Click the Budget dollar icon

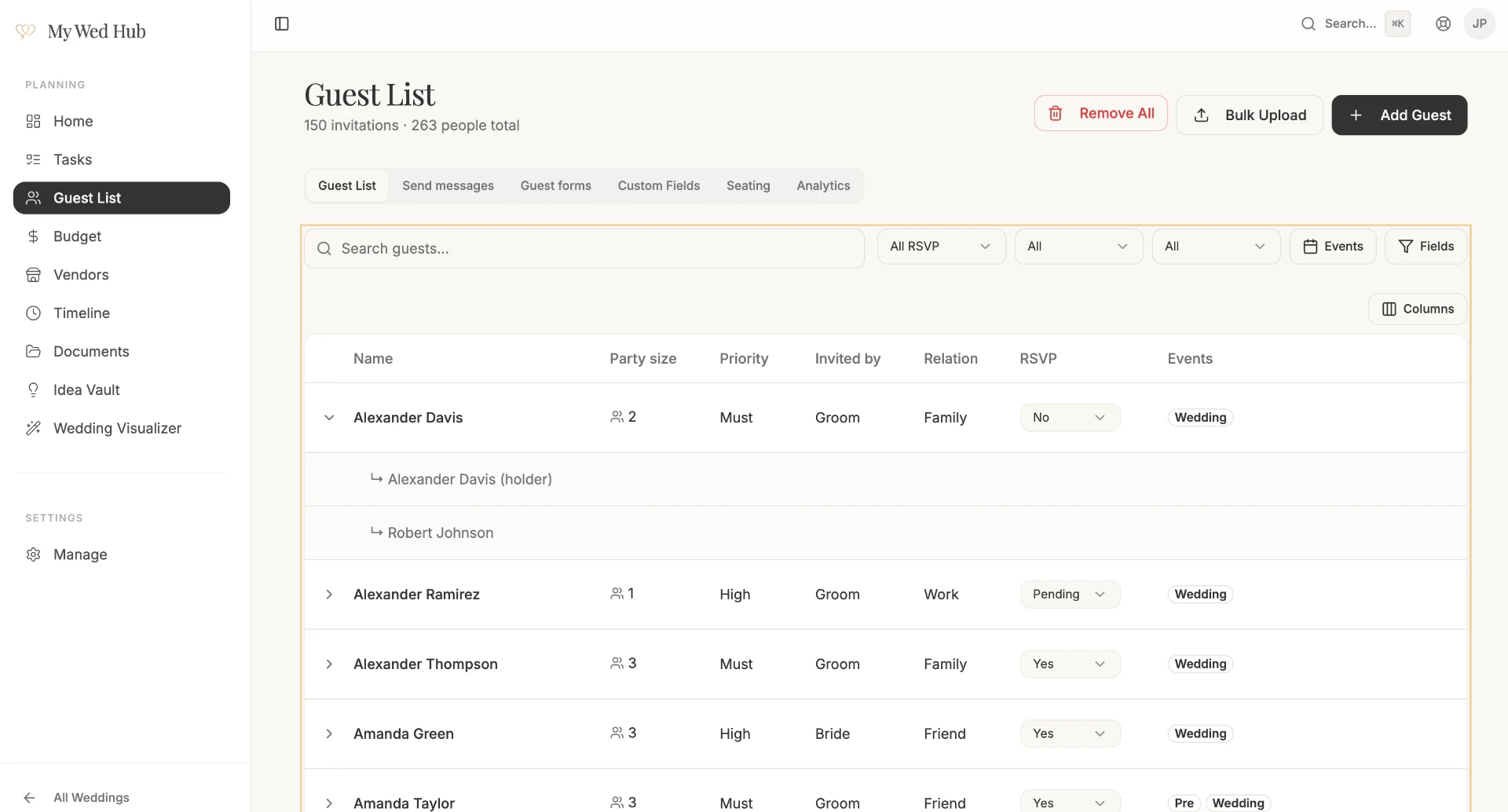33,236
